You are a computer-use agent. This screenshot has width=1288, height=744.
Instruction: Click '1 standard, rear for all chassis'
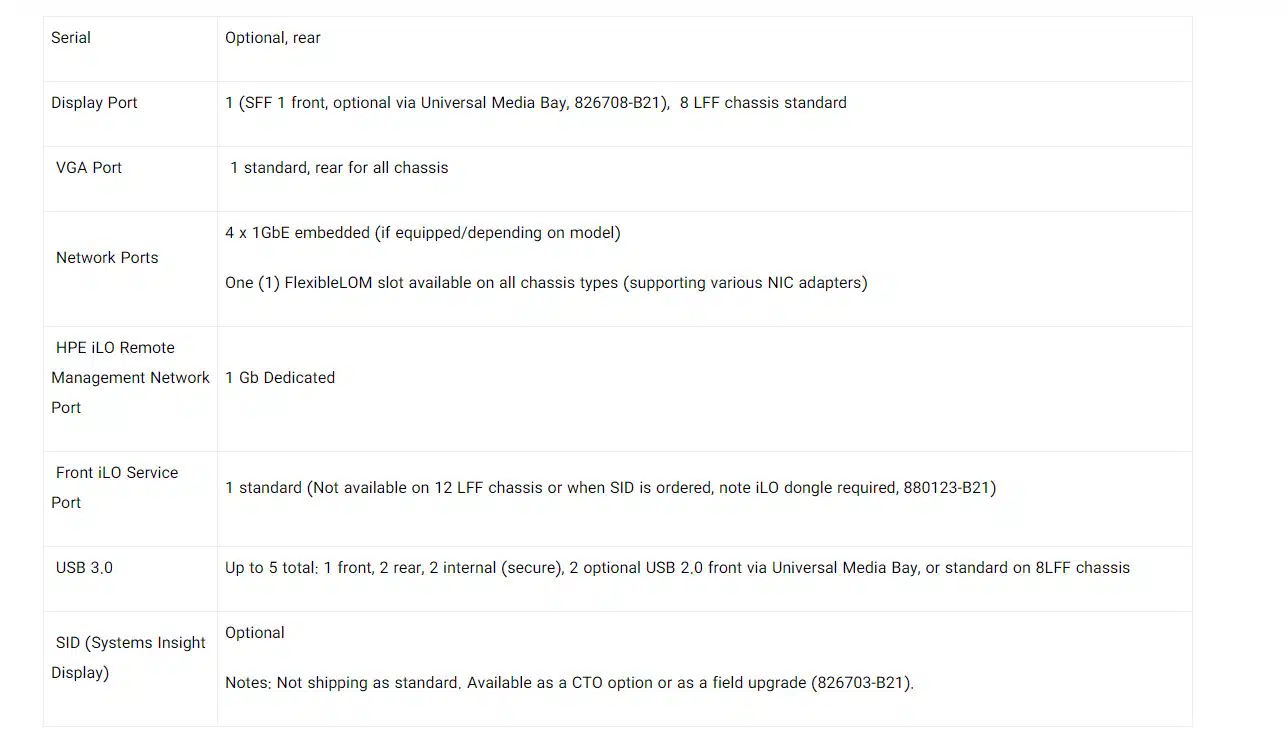click(339, 168)
